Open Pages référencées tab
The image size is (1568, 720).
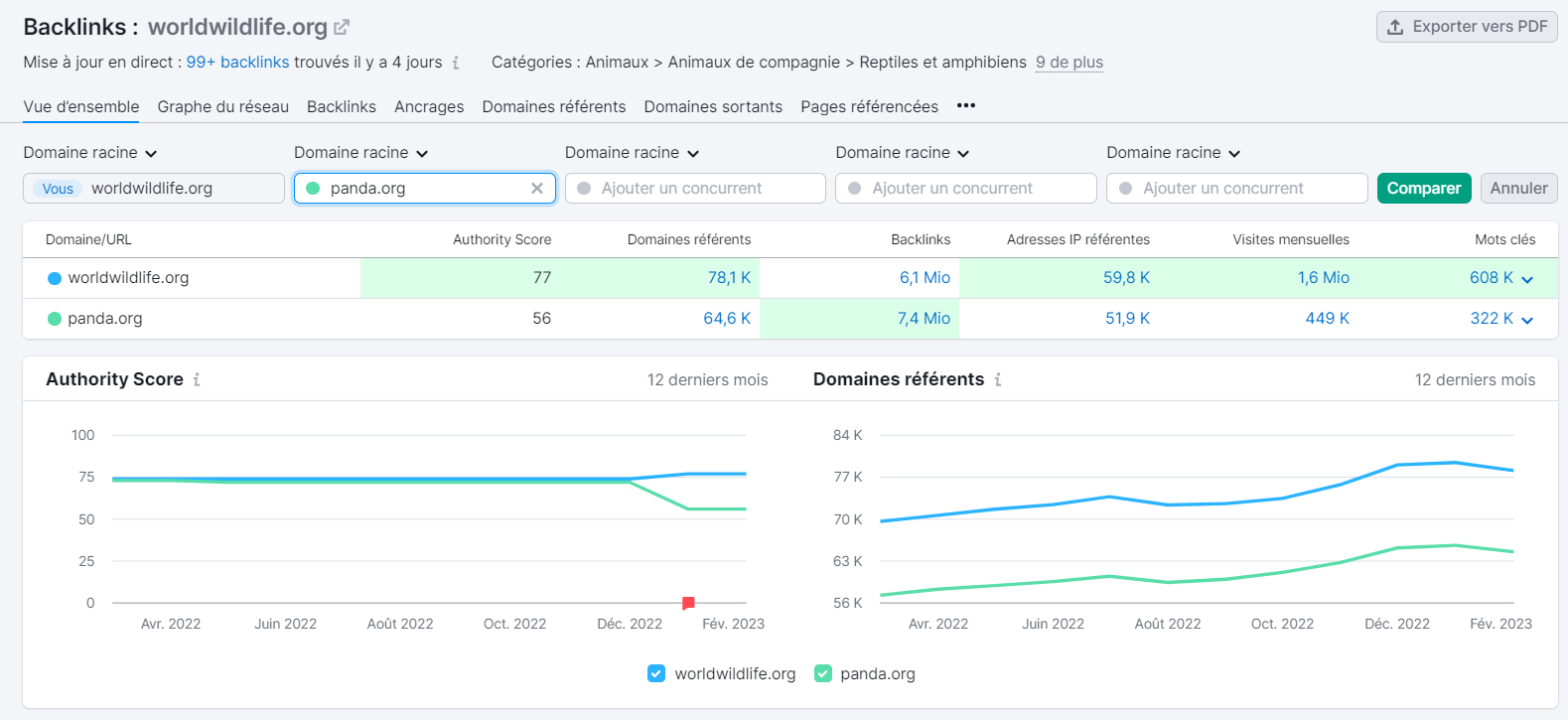[869, 106]
